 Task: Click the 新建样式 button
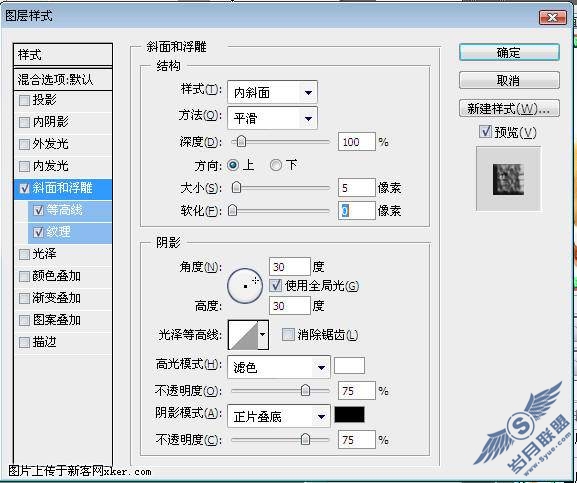[509, 109]
